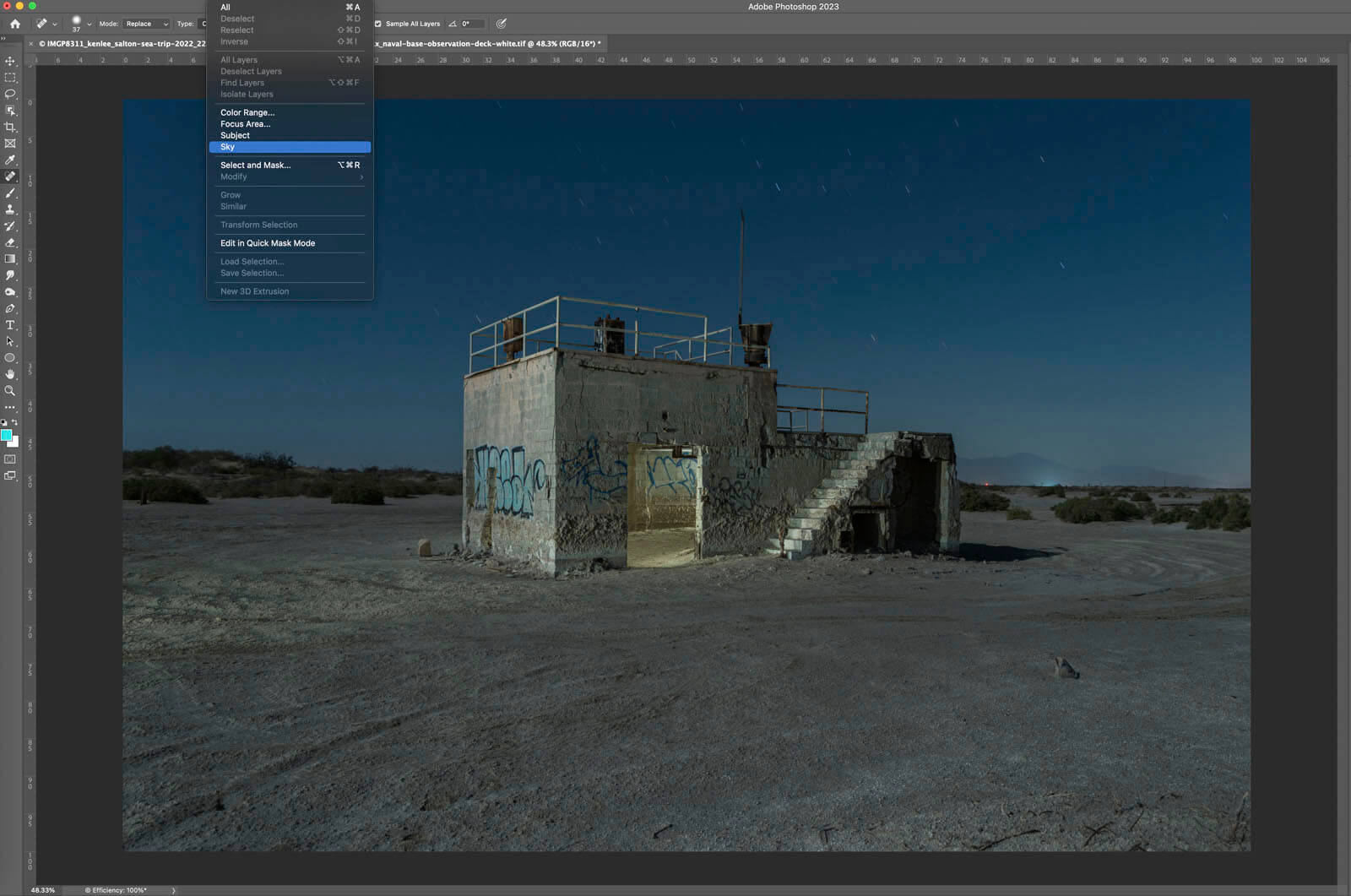Image resolution: width=1351 pixels, height=896 pixels.
Task: Select the Crop tool
Action: [10, 128]
